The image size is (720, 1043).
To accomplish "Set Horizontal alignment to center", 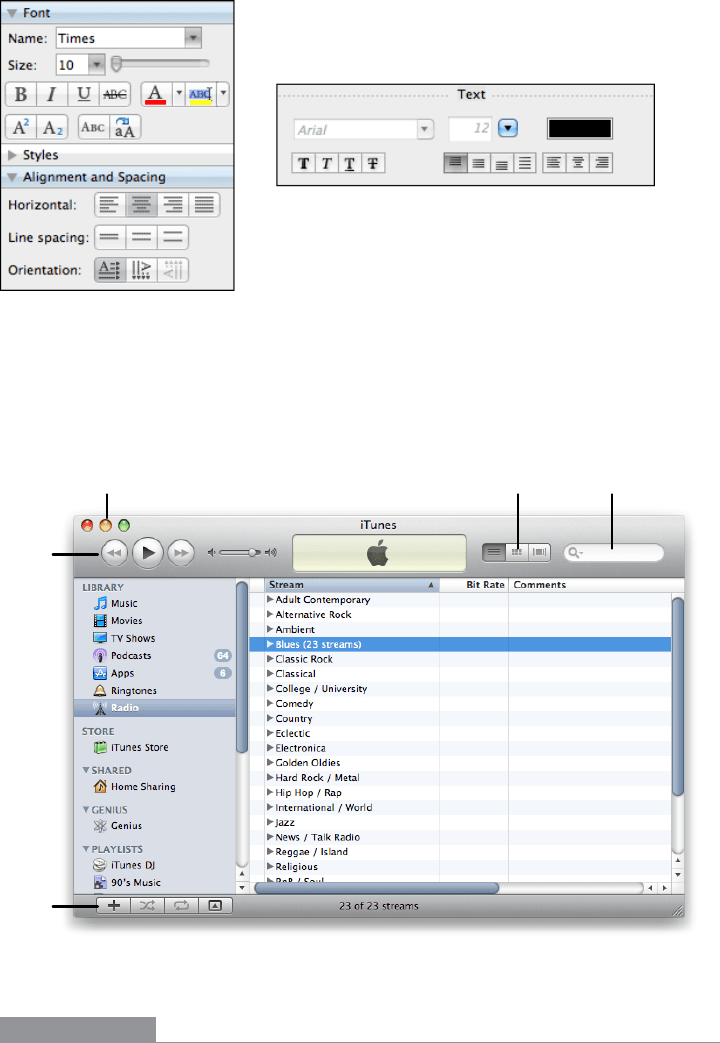I will [x=141, y=205].
